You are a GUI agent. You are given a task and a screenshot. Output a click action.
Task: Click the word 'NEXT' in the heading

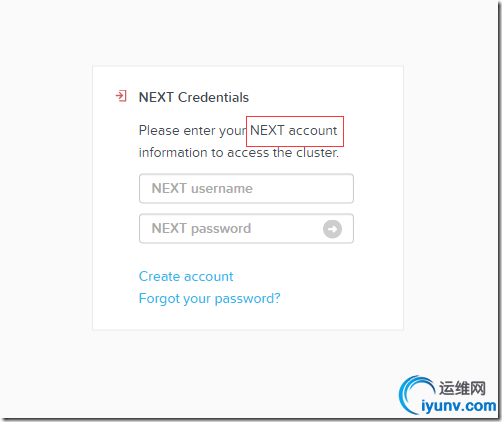coord(156,97)
